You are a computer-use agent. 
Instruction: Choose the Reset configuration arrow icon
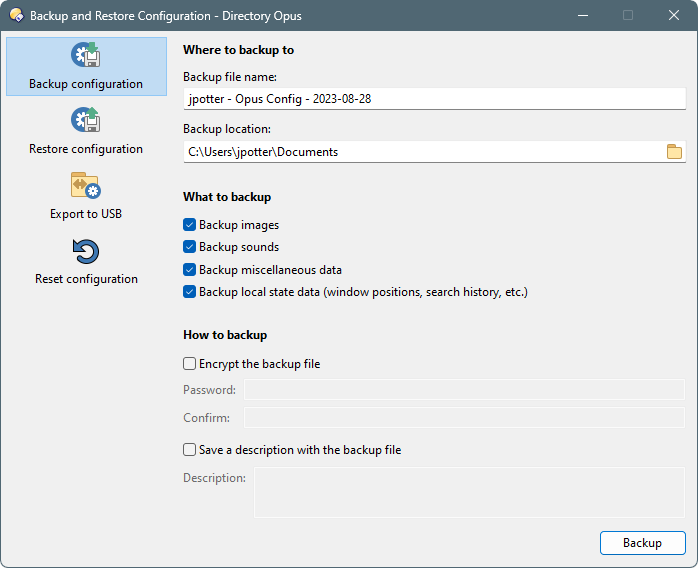[86, 252]
